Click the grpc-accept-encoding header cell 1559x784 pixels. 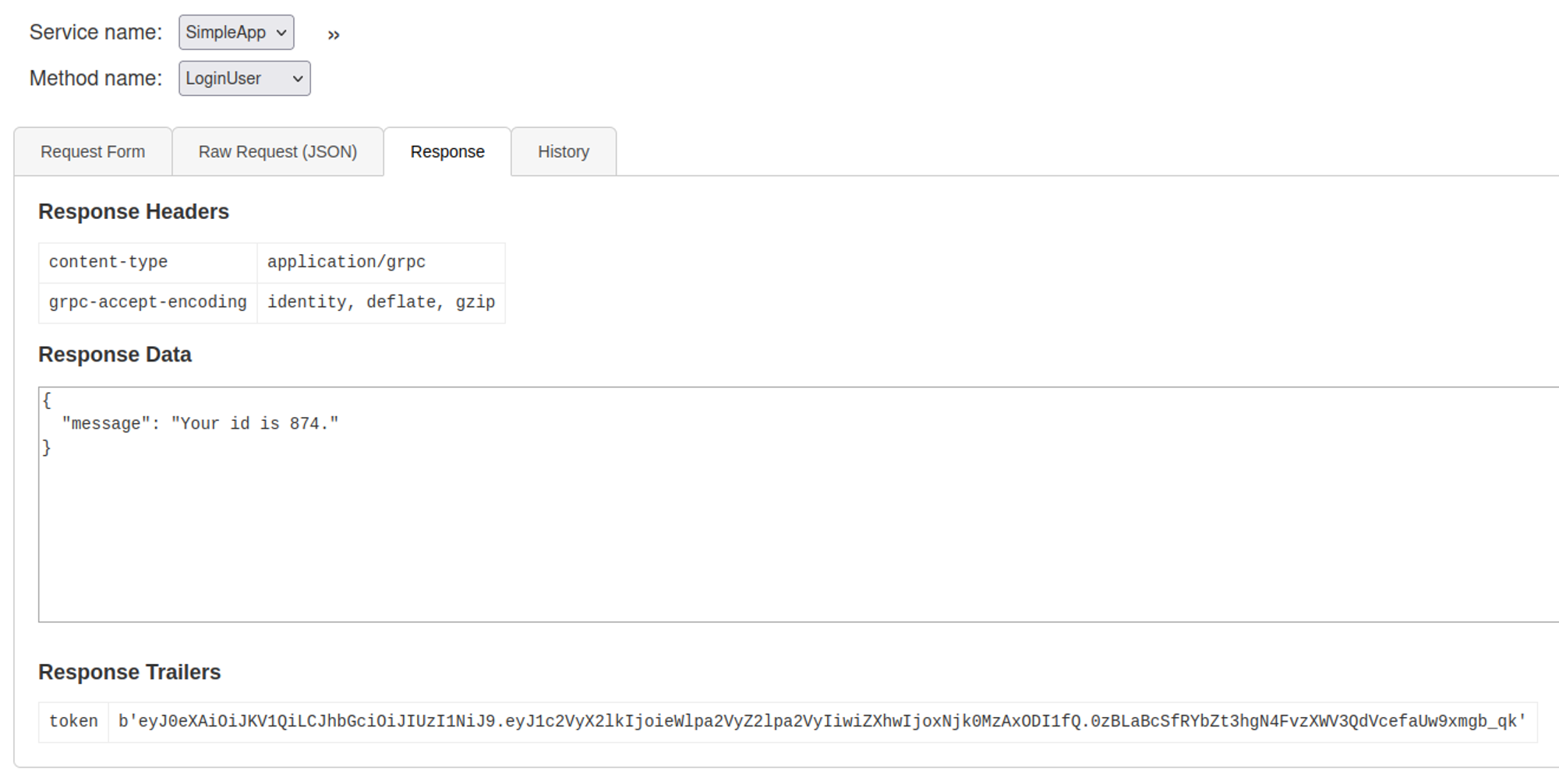147,302
